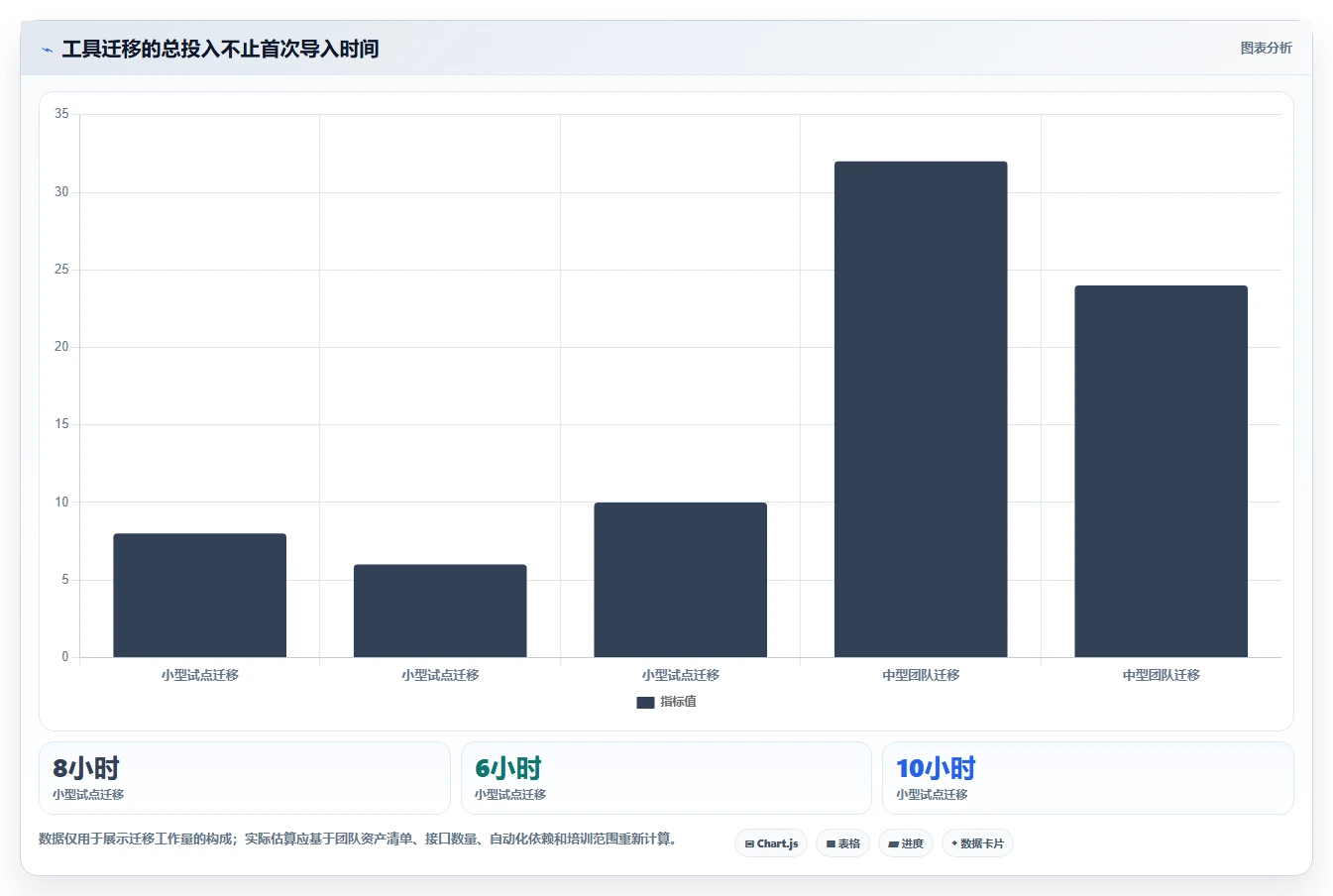Viewport: 1333px width, 896px height.
Task: Click the y-axis label 35
Action: (61, 114)
